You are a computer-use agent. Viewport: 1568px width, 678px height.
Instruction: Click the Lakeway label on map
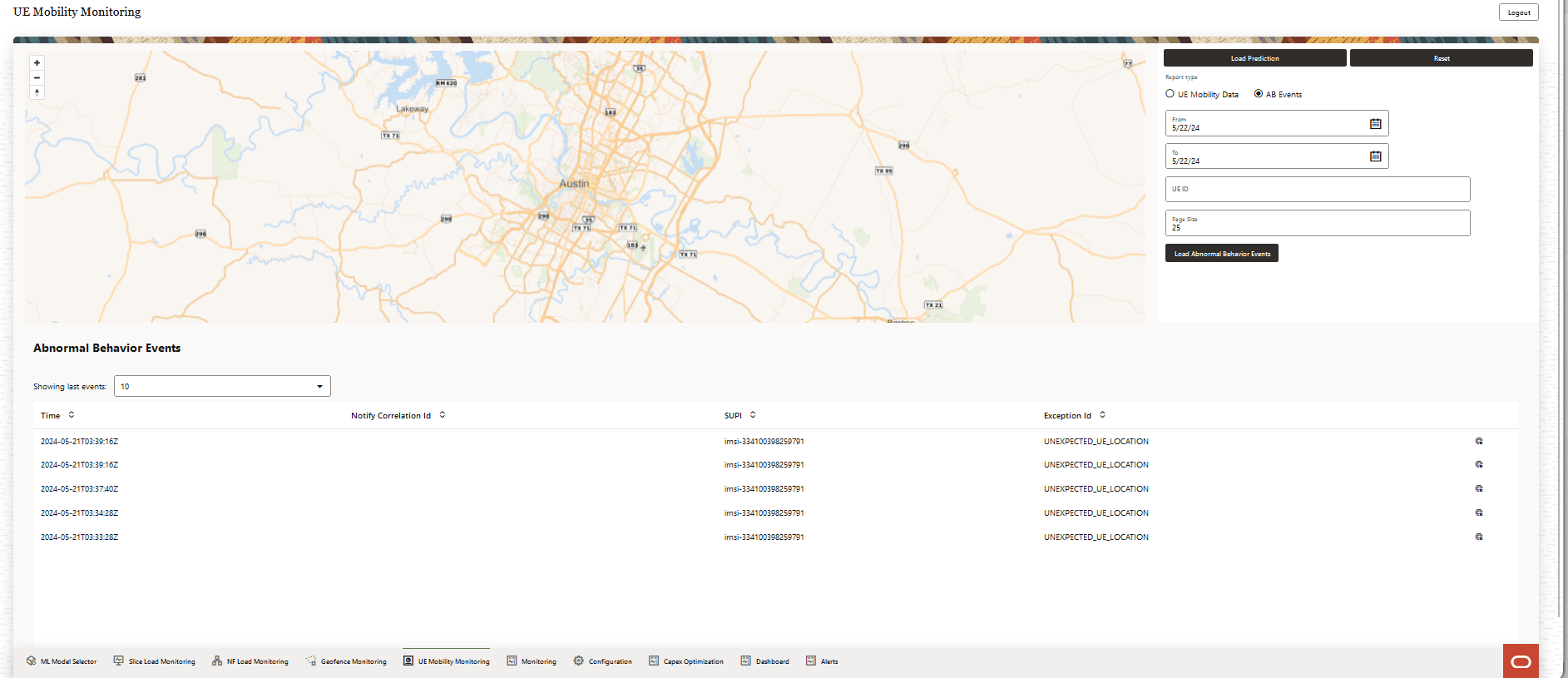(412, 109)
